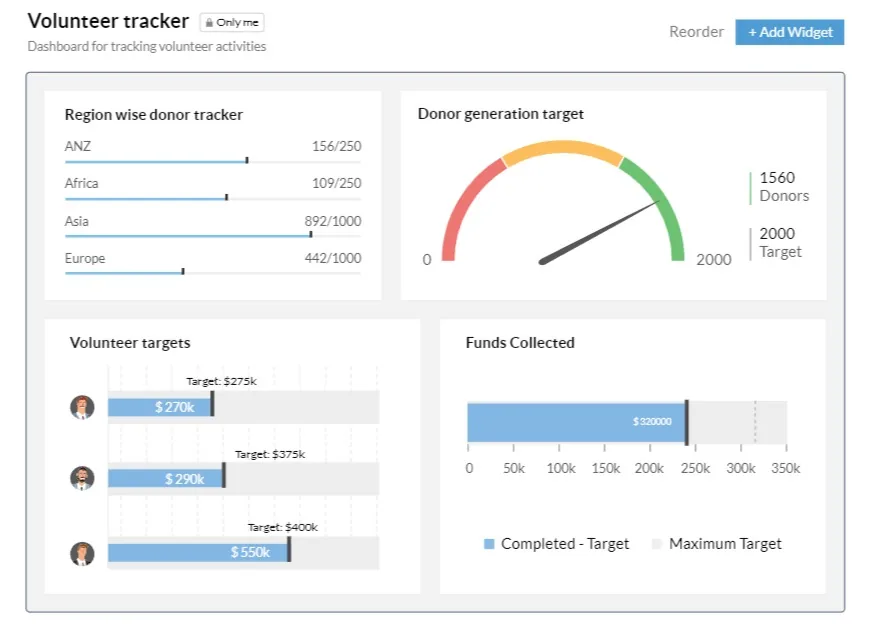Click the $270k volunteer bar
This screenshot has width=870, height=636.
point(160,407)
